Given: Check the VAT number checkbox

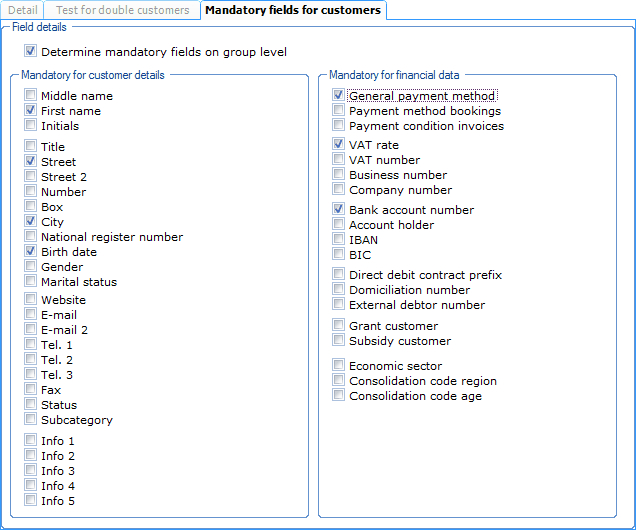Looking at the screenshot, I should [339, 160].
